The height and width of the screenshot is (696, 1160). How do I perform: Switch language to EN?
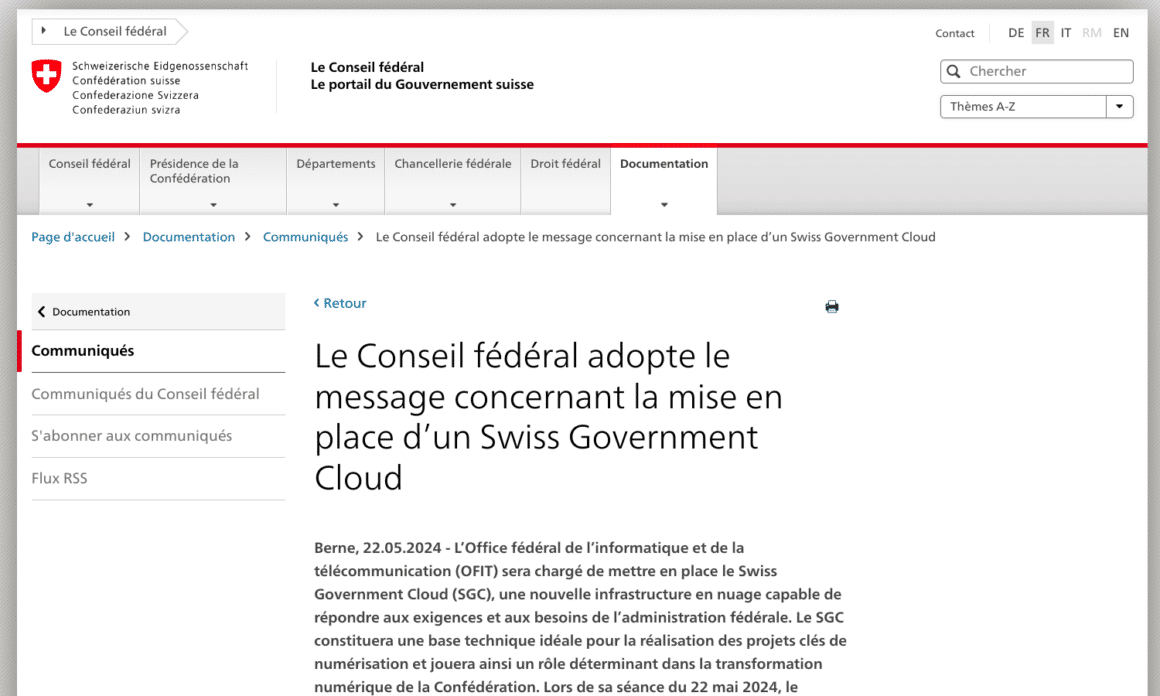click(1121, 33)
